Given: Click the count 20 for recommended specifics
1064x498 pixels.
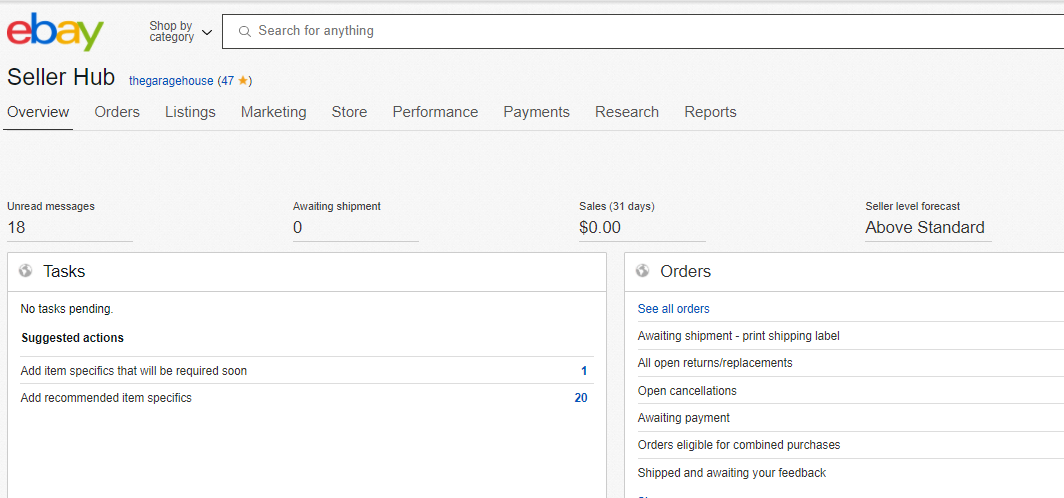Looking at the screenshot, I should tap(581, 398).
